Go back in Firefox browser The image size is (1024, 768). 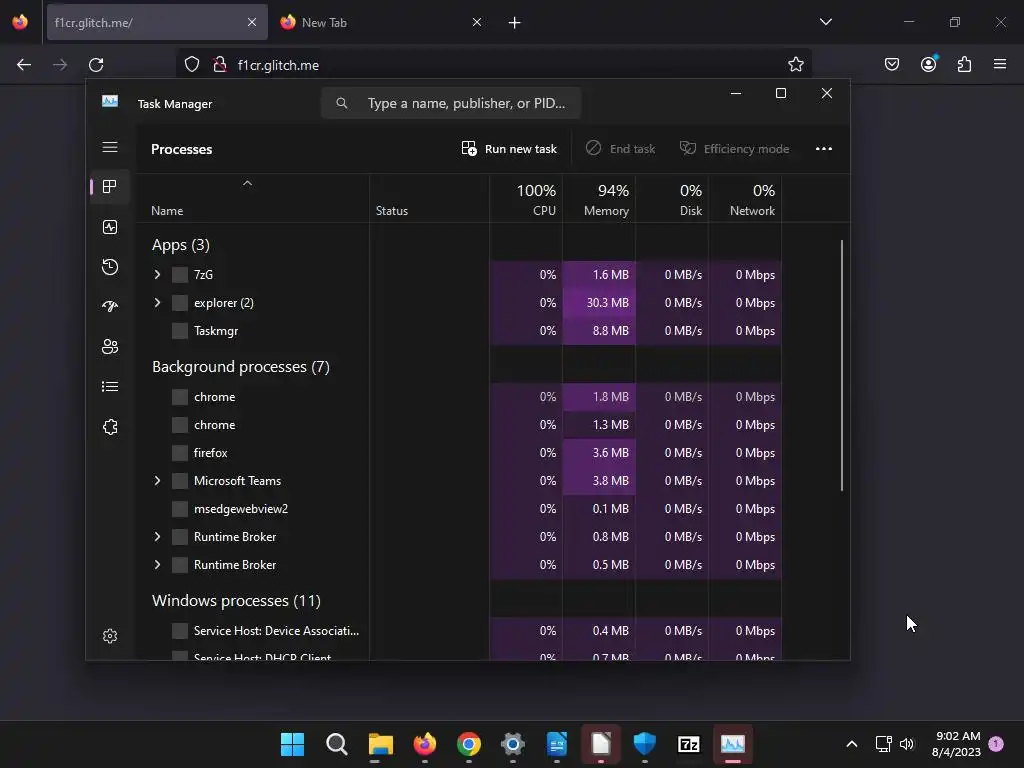(24, 65)
